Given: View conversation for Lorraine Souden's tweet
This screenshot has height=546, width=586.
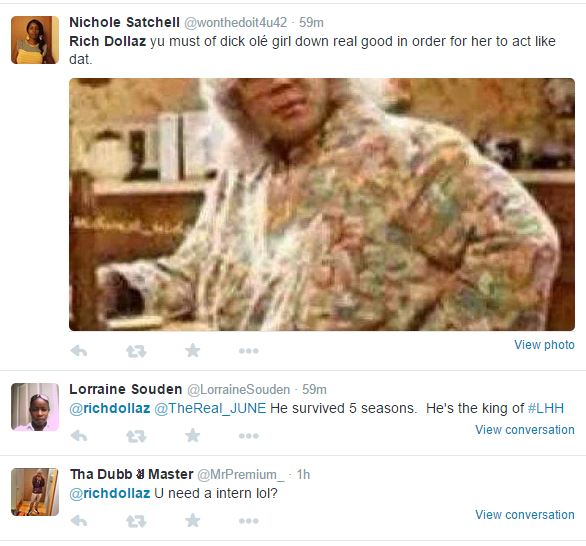Looking at the screenshot, I should (525, 430).
